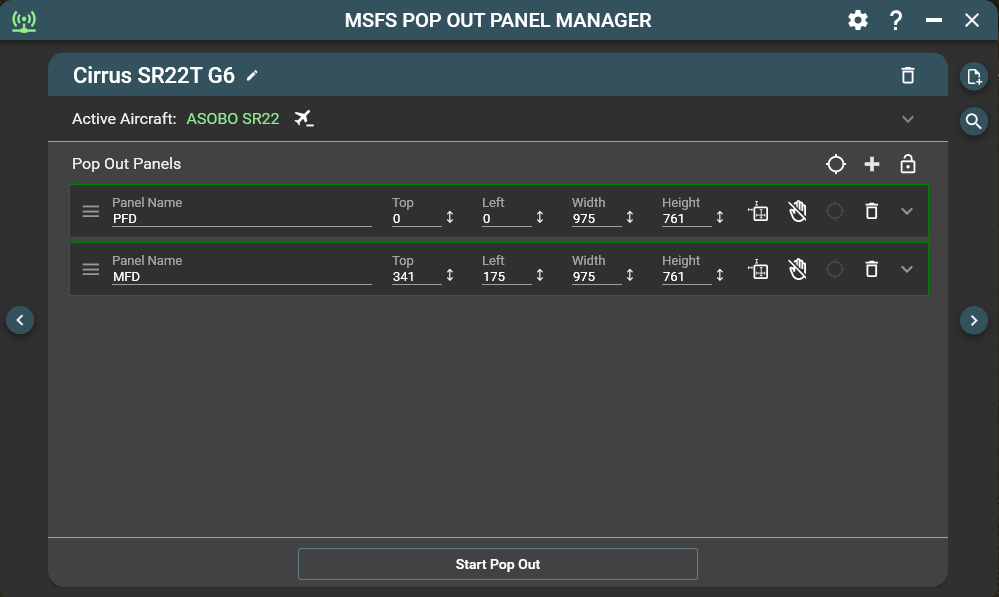Click the add pop out panel plus icon
The width and height of the screenshot is (999, 597).
tap(871, 164)
